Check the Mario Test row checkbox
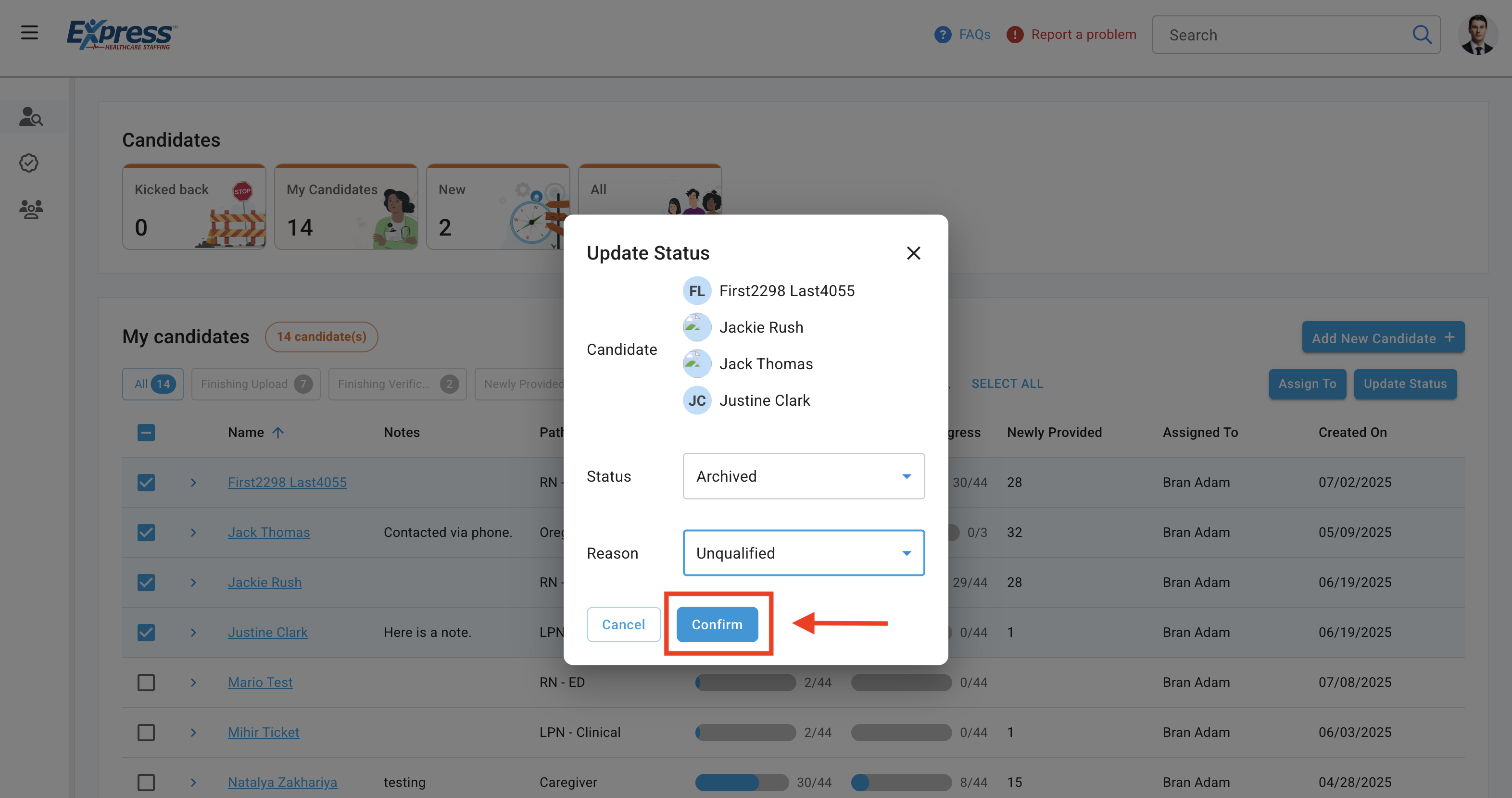The height and width of the screenshot is (798, 1512). [146, 683]
